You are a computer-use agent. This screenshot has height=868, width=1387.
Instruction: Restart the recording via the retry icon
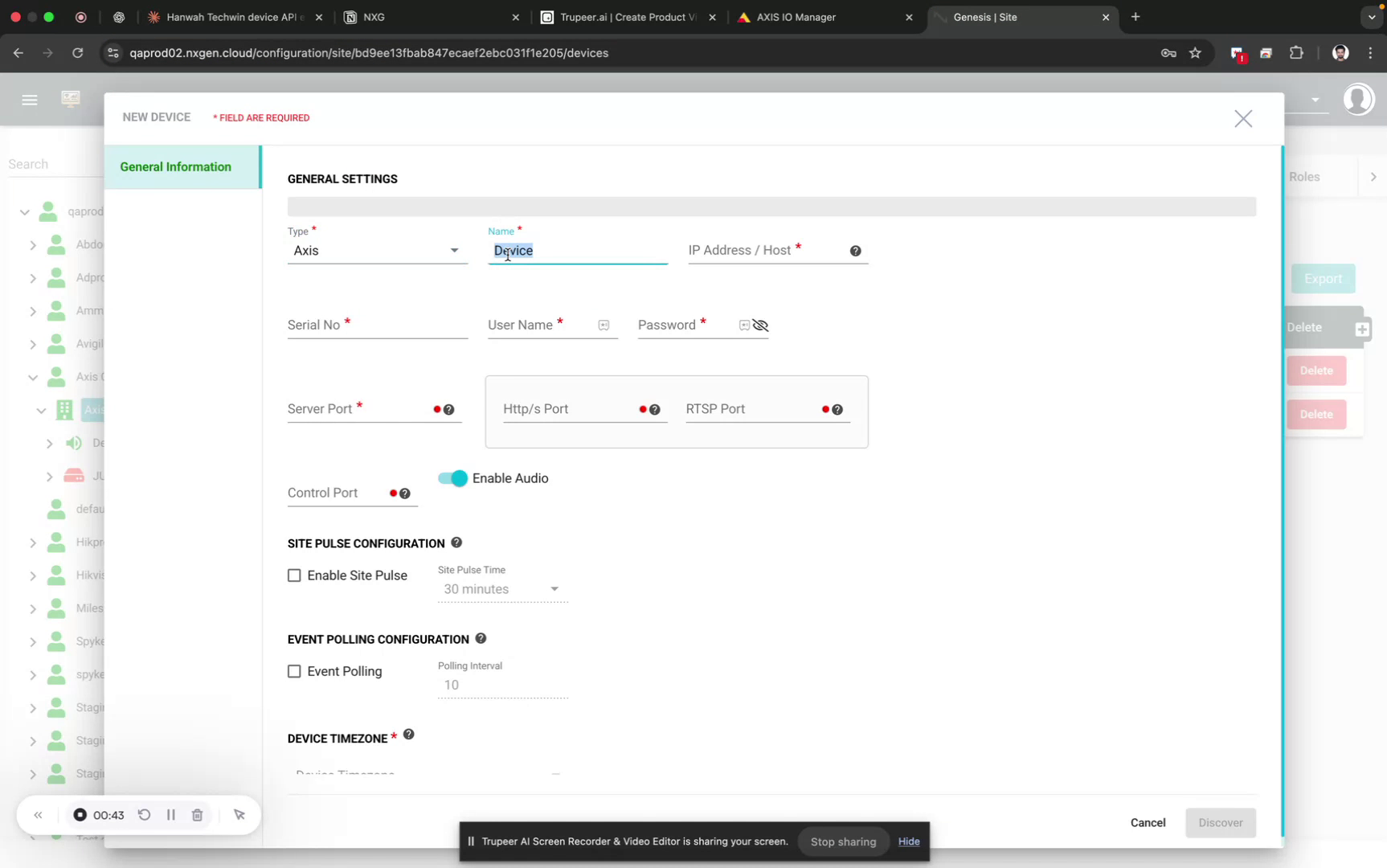[144, 814]
